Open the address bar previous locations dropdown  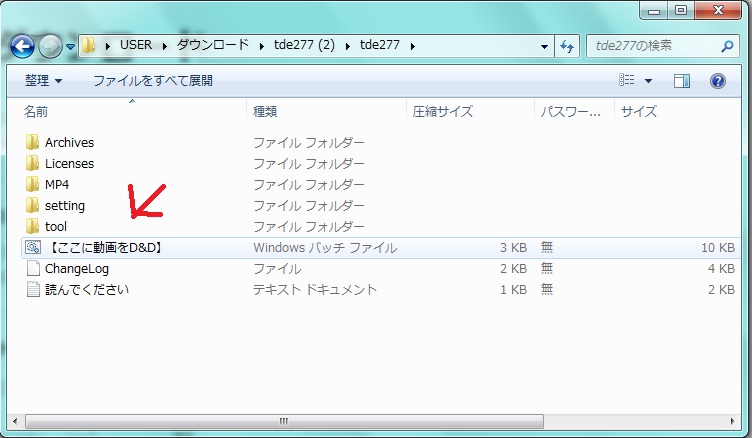click(x=544, y=47)
